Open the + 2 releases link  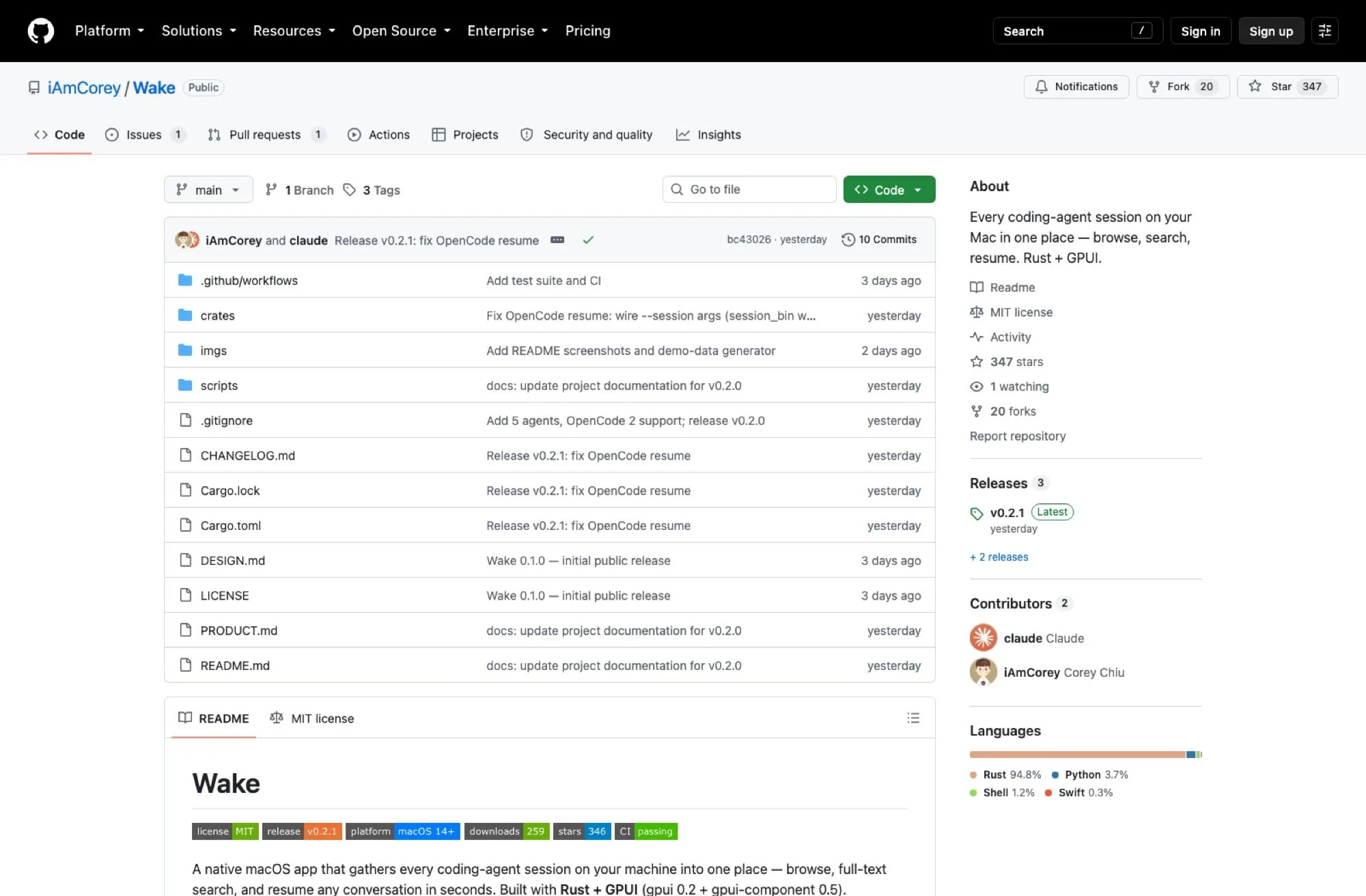pos(999,557)
